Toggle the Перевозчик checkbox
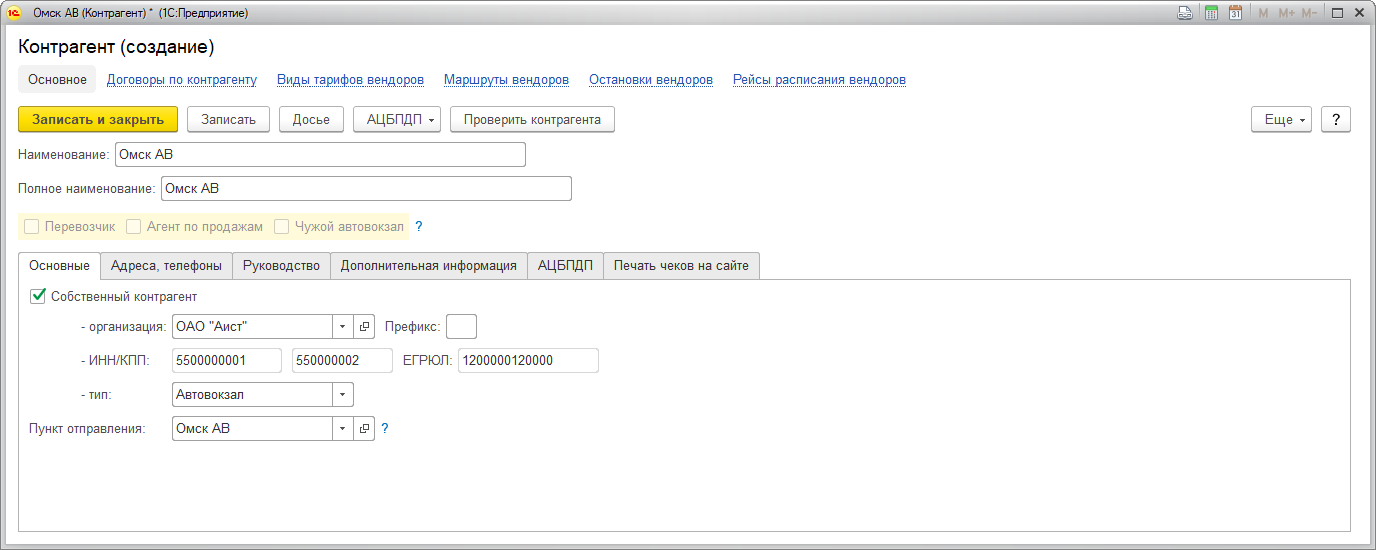Screen dimensions: 1376x550 click(x=32, y=227)
